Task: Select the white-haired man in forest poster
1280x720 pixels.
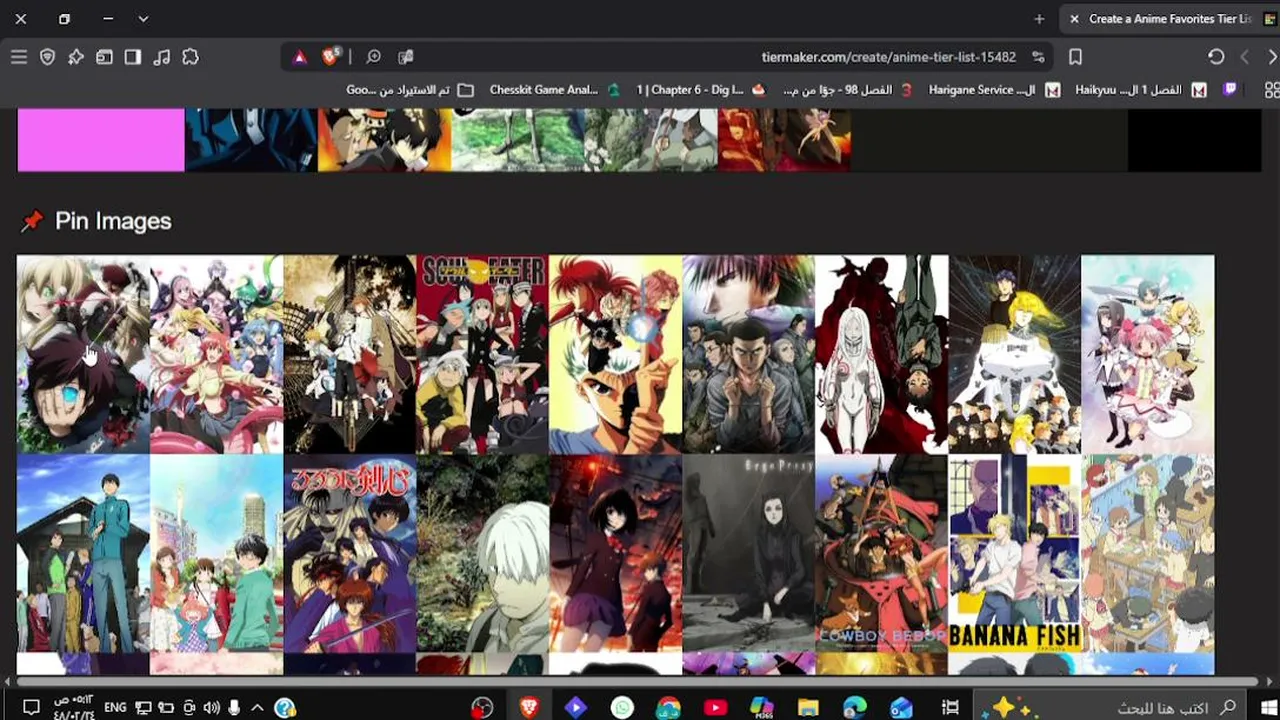Action: [x=482, y=552]
